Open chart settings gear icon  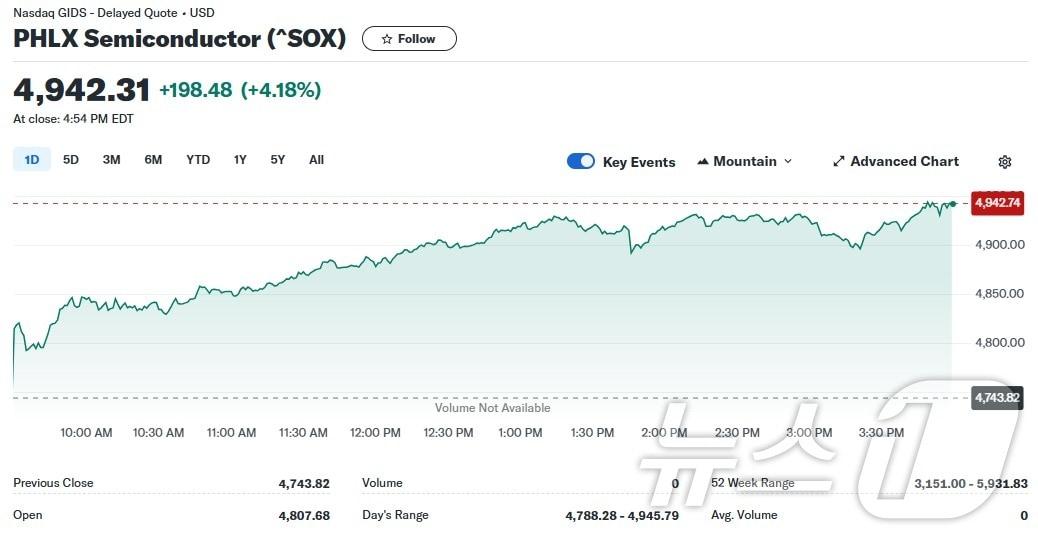[1005, 162]
